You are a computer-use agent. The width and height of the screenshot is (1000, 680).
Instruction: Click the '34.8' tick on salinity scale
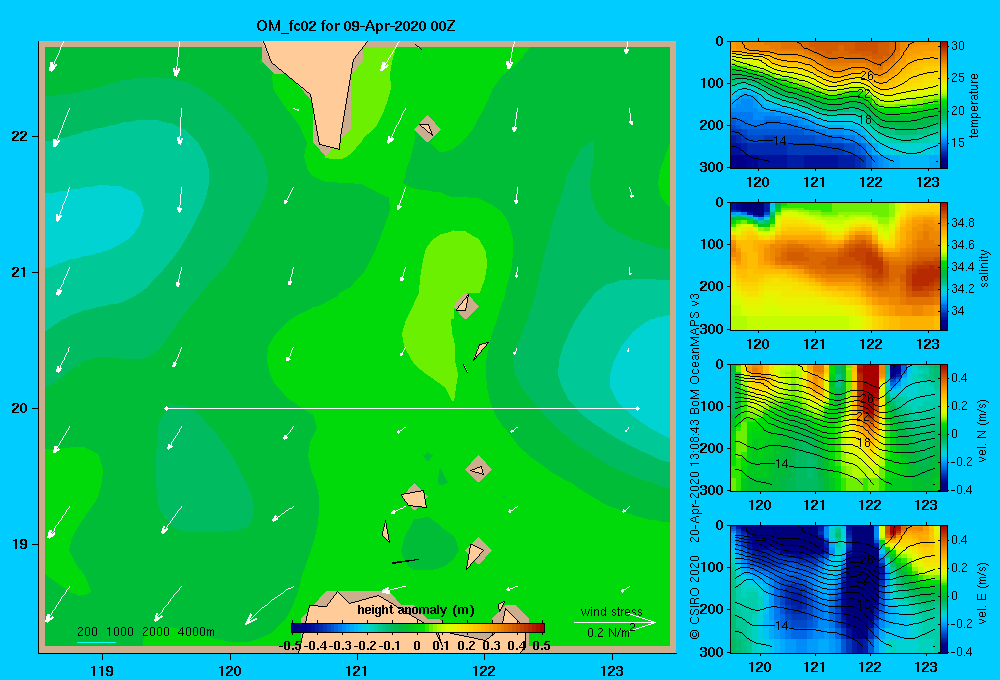962,223
